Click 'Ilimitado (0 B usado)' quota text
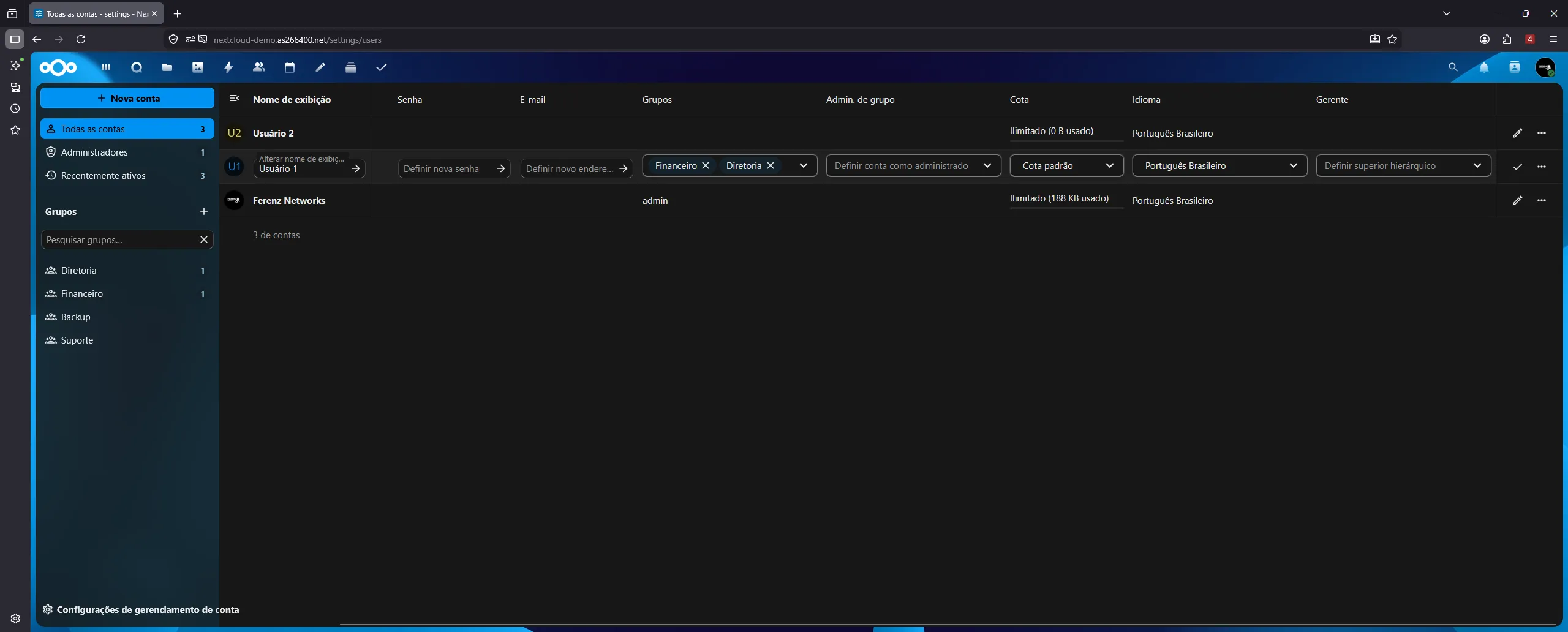 point(1052,130)
